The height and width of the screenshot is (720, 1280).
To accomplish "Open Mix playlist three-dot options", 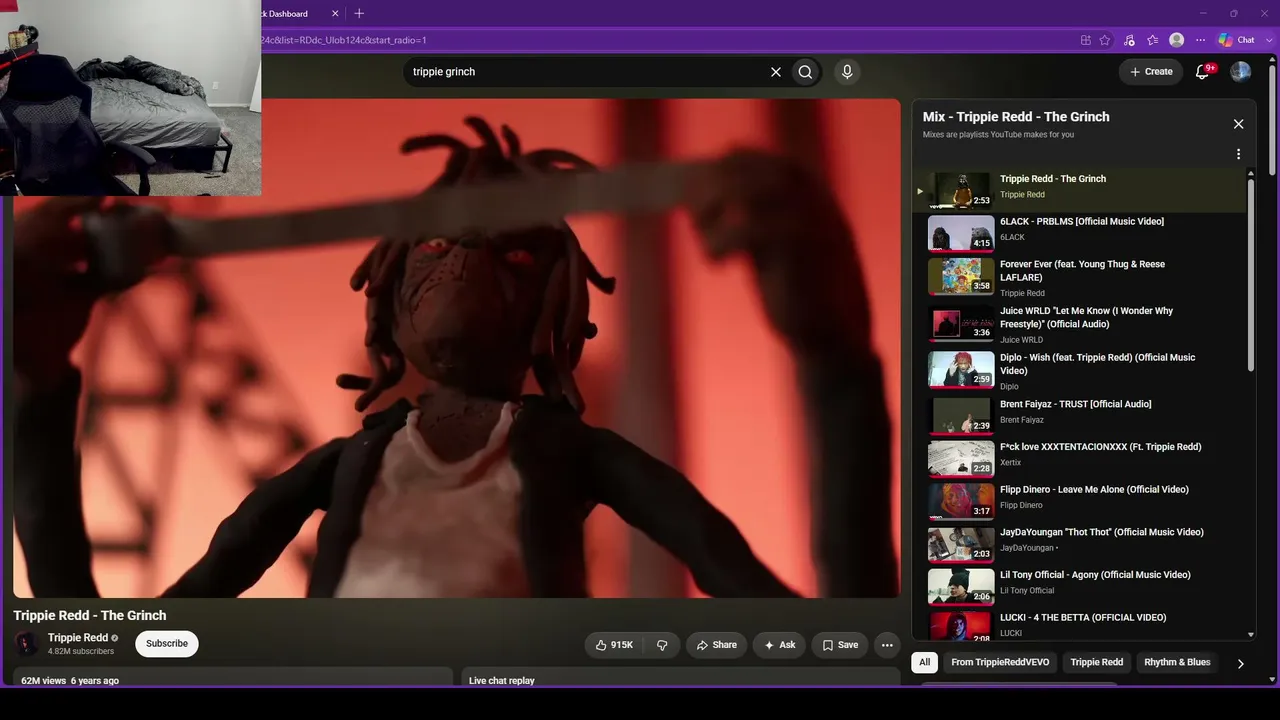I will click(x=1238, y=154).
